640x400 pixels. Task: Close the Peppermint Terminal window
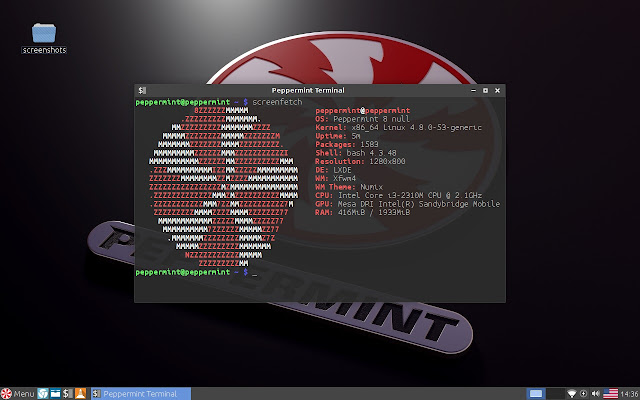498,90
